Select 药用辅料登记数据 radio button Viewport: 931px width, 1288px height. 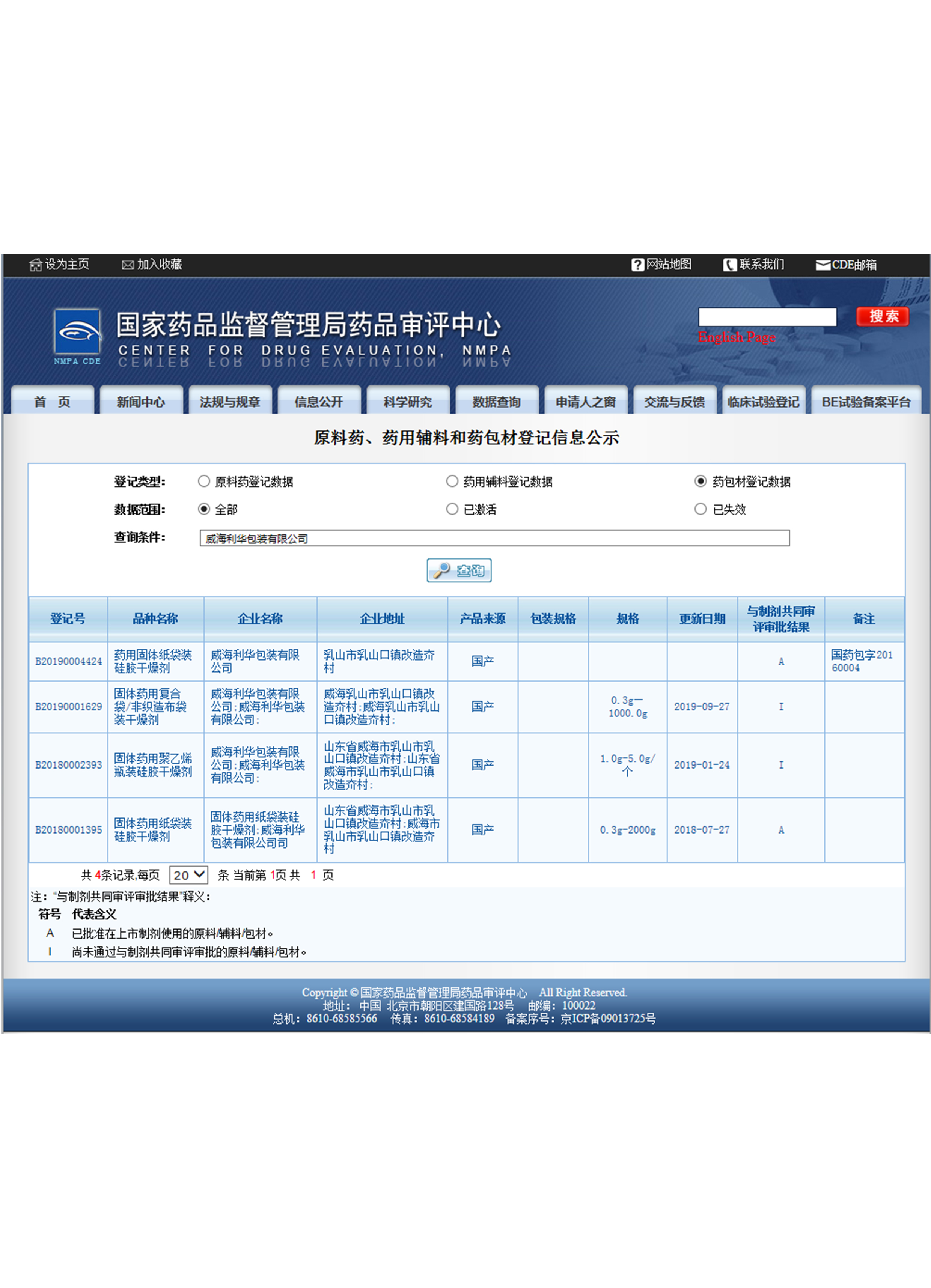[452, 481]
